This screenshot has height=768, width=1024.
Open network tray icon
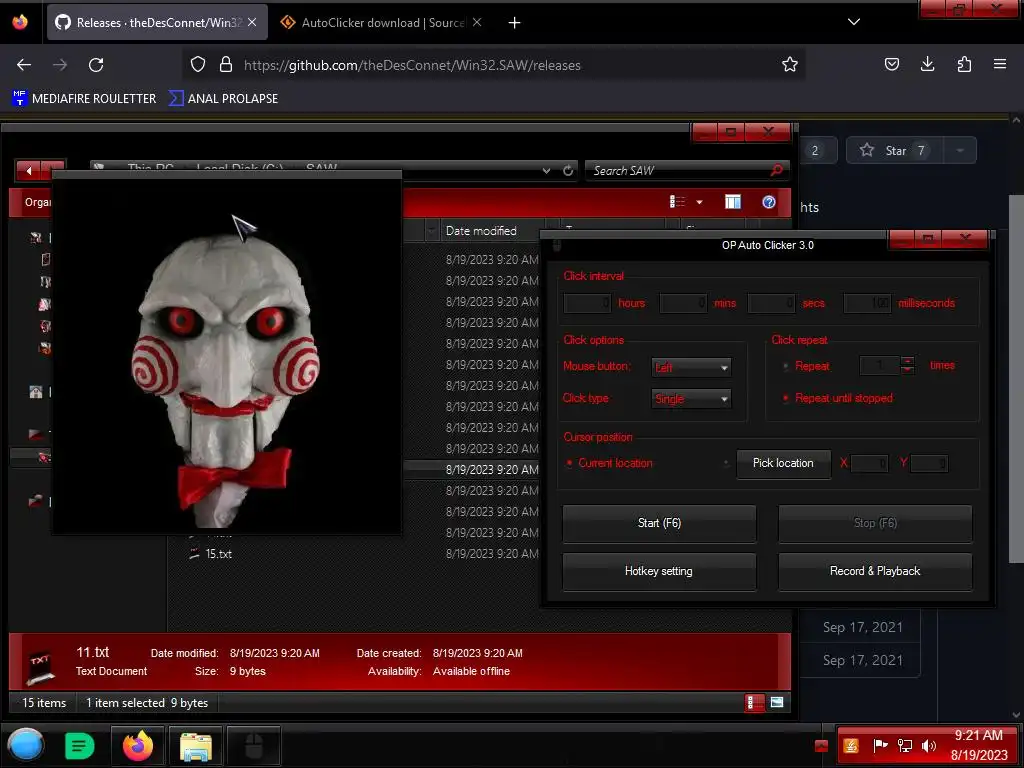[904, 746]
